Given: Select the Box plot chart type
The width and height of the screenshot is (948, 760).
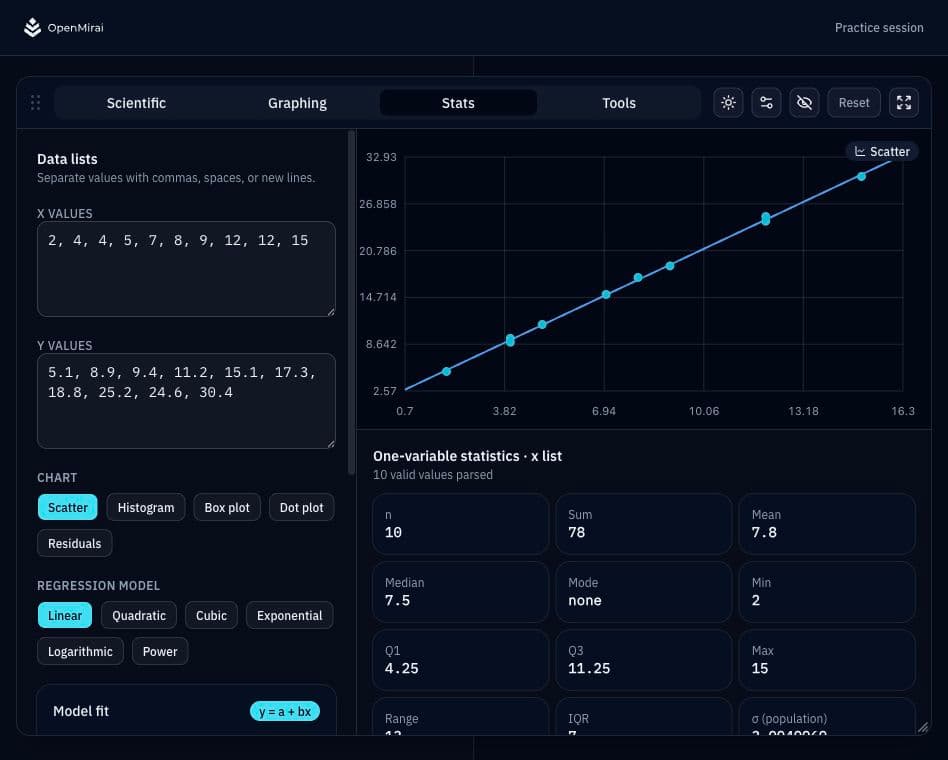Looking at the screenshot, I should (x=227, y=507).
